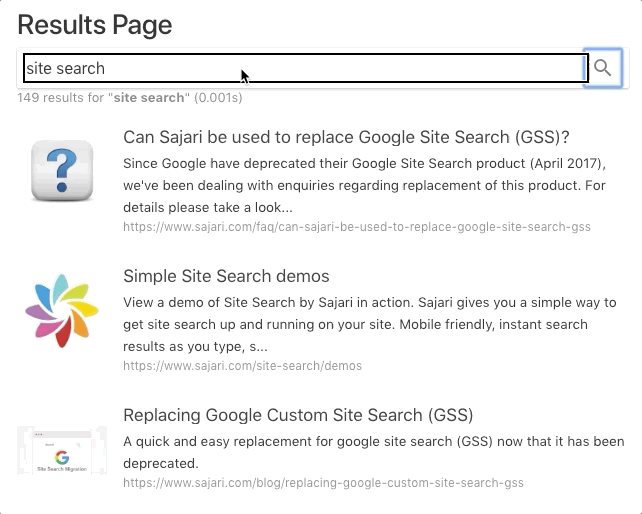Open 'Can Sajari be used to replace Google Site Search' result
This screenshot has width=642, height=514.
click(346, 137)
